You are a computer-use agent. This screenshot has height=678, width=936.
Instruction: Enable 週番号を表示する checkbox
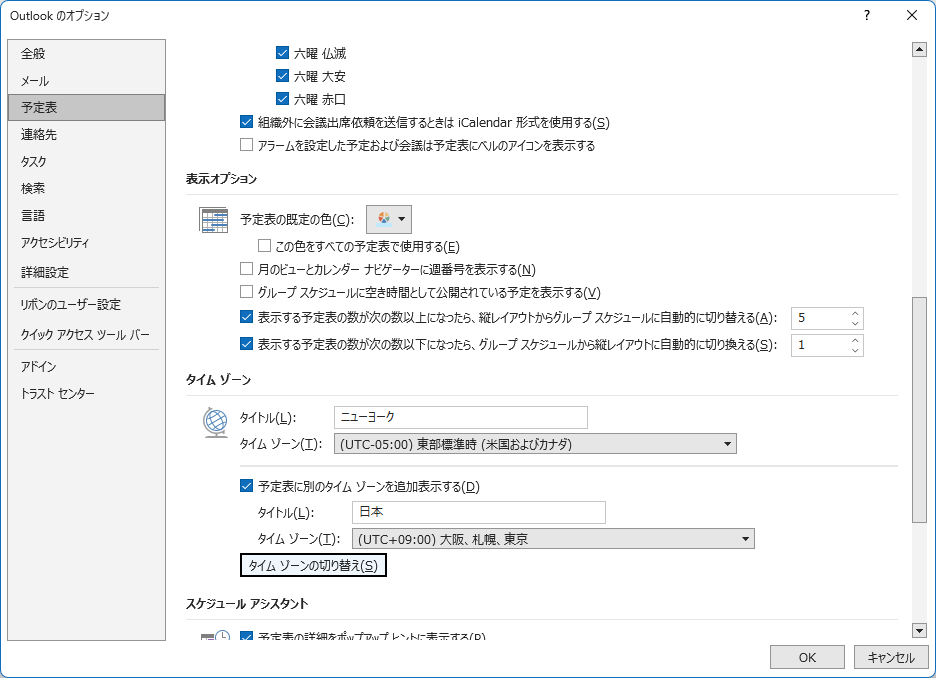coord(246,269)
